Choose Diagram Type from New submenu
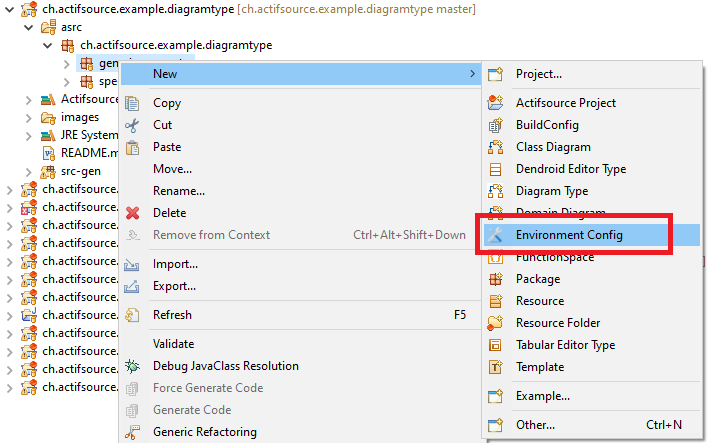This screenshot has height=443, width=708. tap(551, 191)
